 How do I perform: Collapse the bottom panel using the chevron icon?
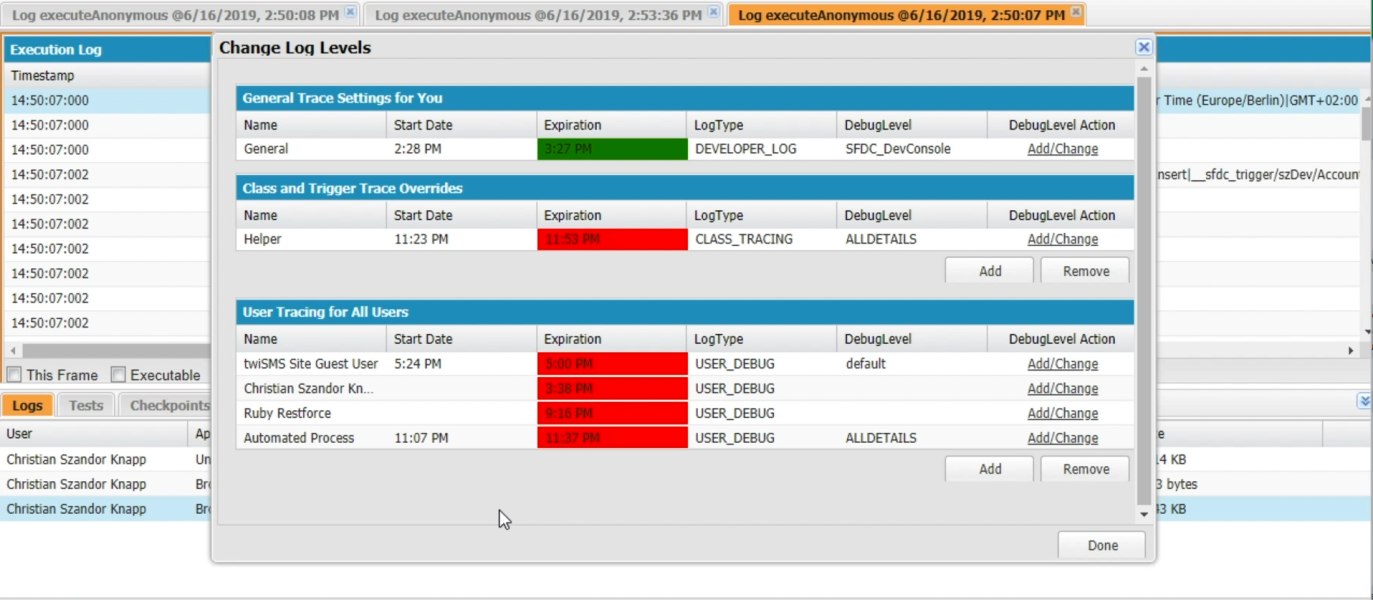[x=1364, y=401]
